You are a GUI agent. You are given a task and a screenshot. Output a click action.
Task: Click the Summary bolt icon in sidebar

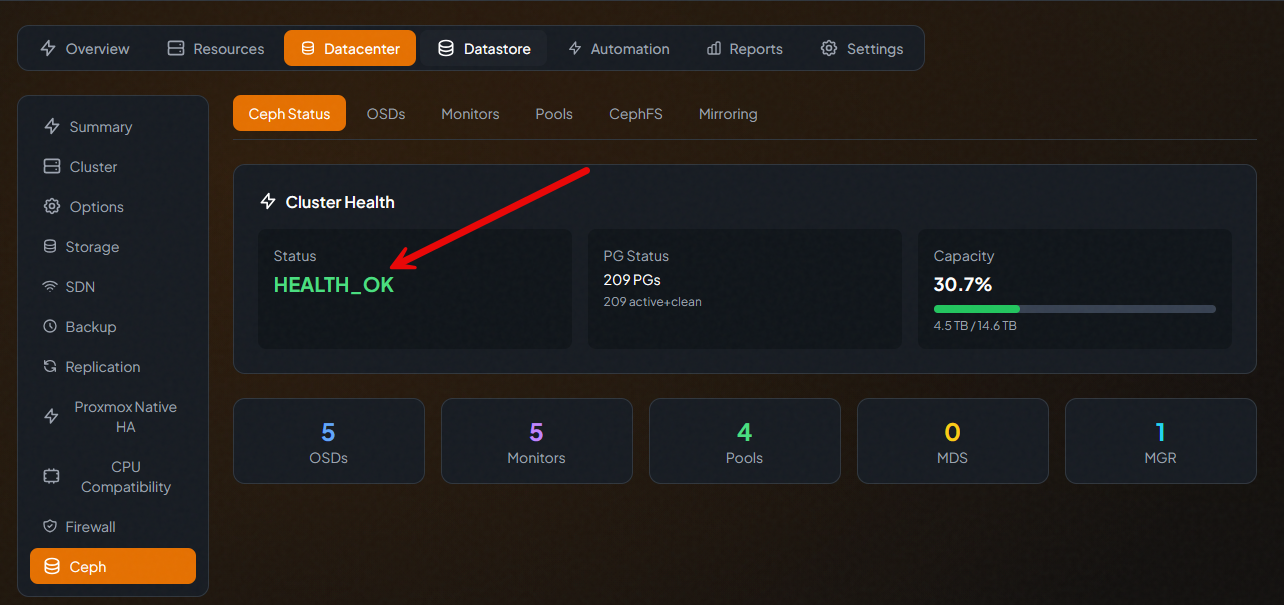tap(52, 127)
